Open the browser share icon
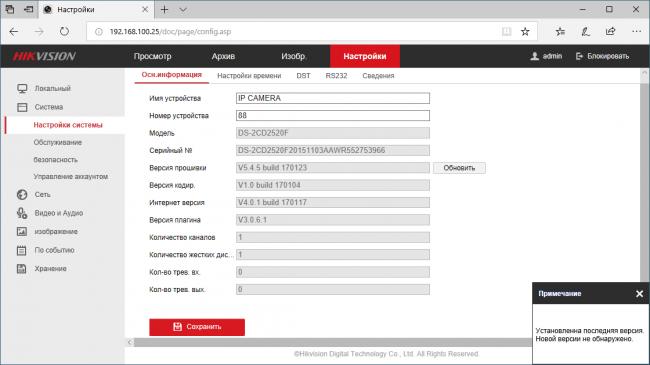650x365 pixels. (x=611, y=32)
